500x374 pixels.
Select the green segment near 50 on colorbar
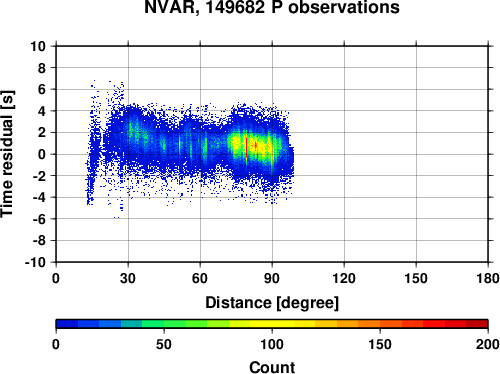coord(164,323)
